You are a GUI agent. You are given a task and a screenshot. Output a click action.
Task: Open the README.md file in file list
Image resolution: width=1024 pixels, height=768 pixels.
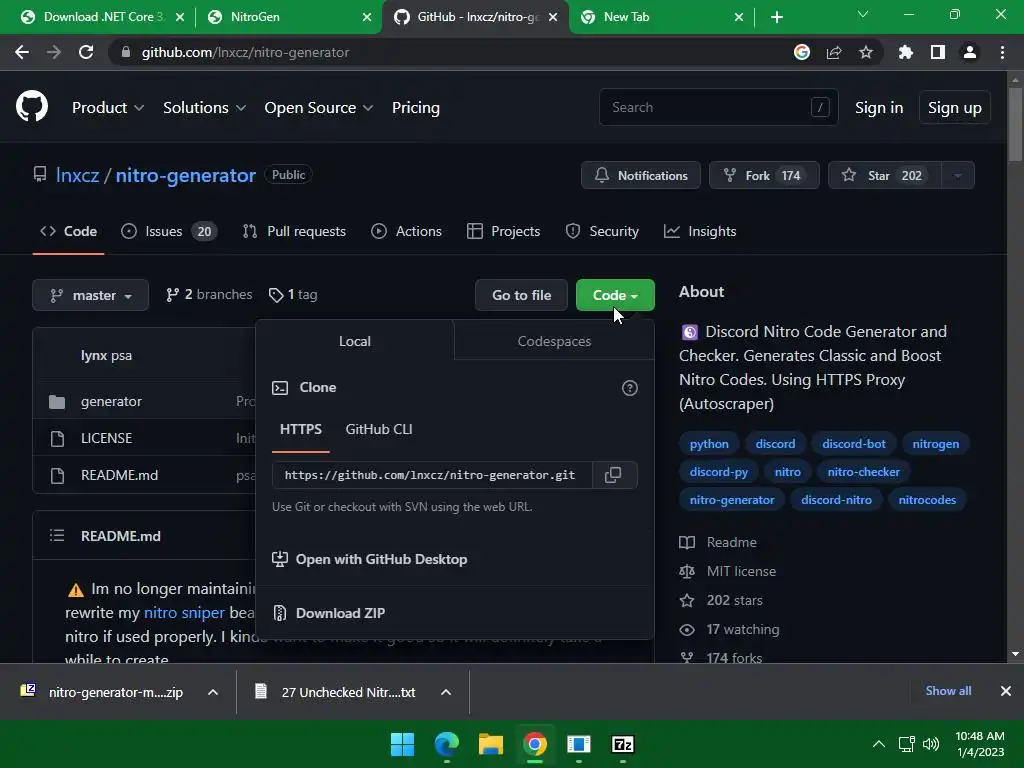click(x=120, y=475)
